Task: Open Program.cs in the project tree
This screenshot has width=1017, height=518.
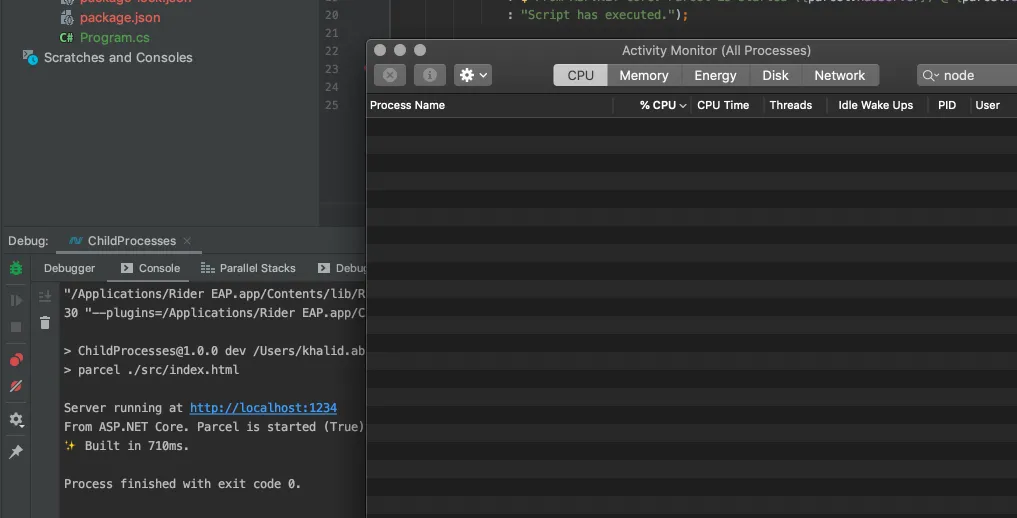Action: point(114,38)
